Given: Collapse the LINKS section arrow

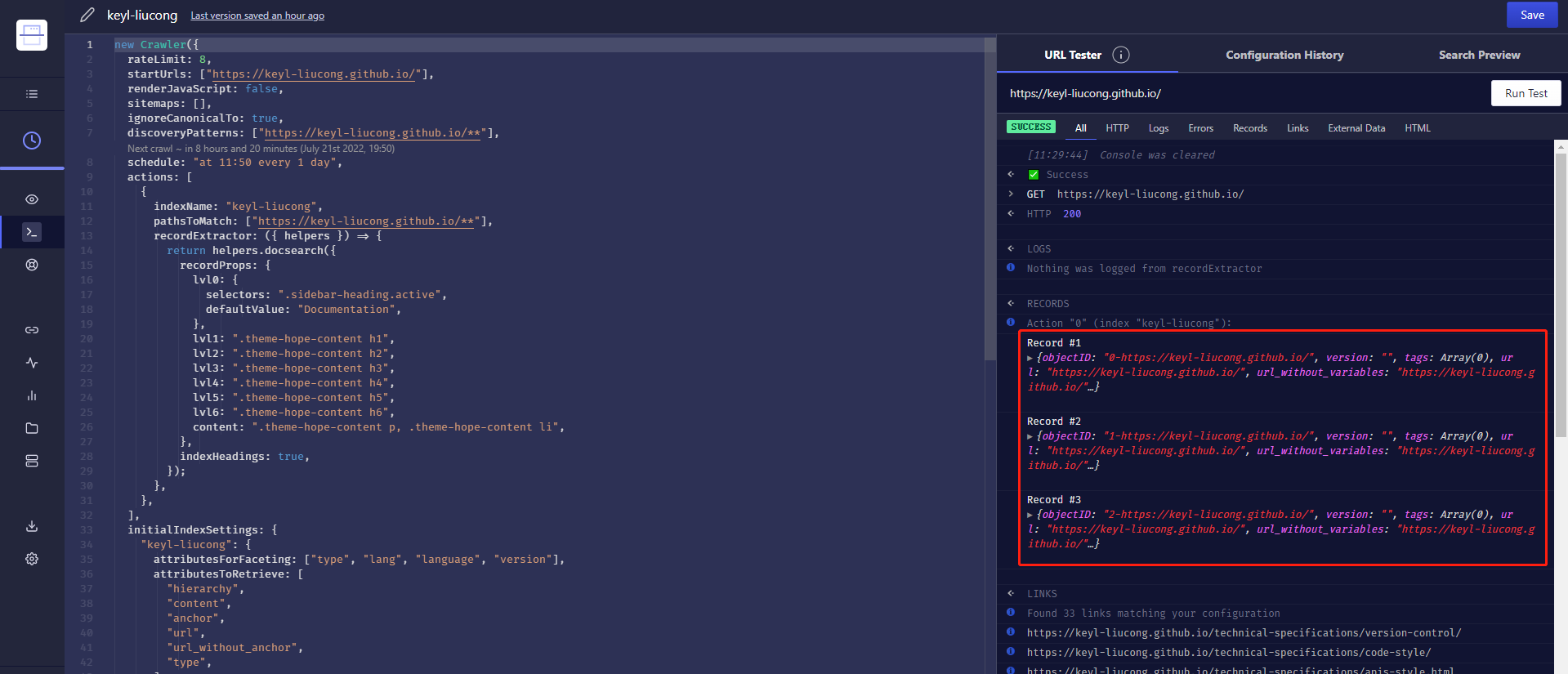Looking at the screenshot, I should 1011,593.
